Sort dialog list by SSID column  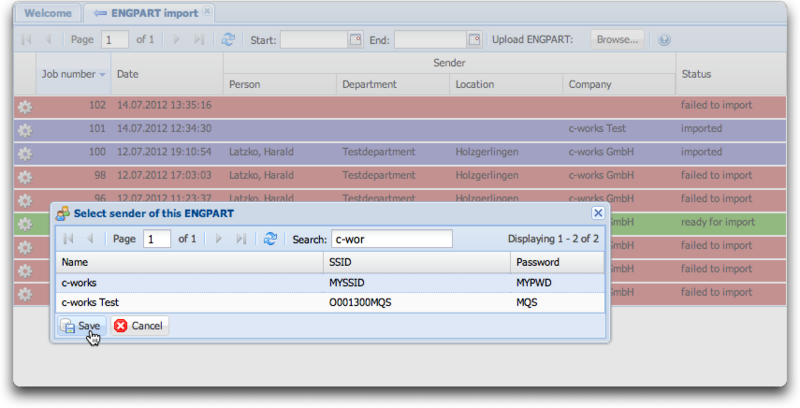coord(416,261)
